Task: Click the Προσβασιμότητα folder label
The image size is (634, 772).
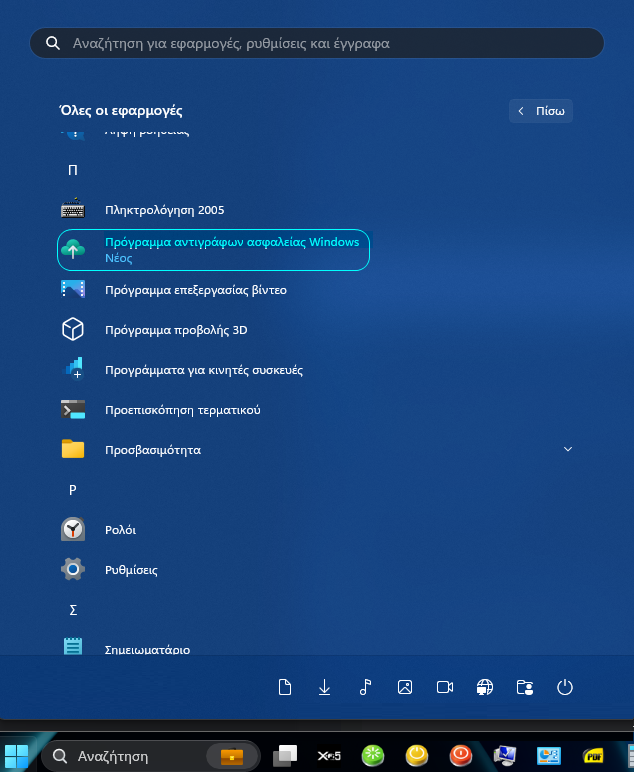Action: [153, 450]
